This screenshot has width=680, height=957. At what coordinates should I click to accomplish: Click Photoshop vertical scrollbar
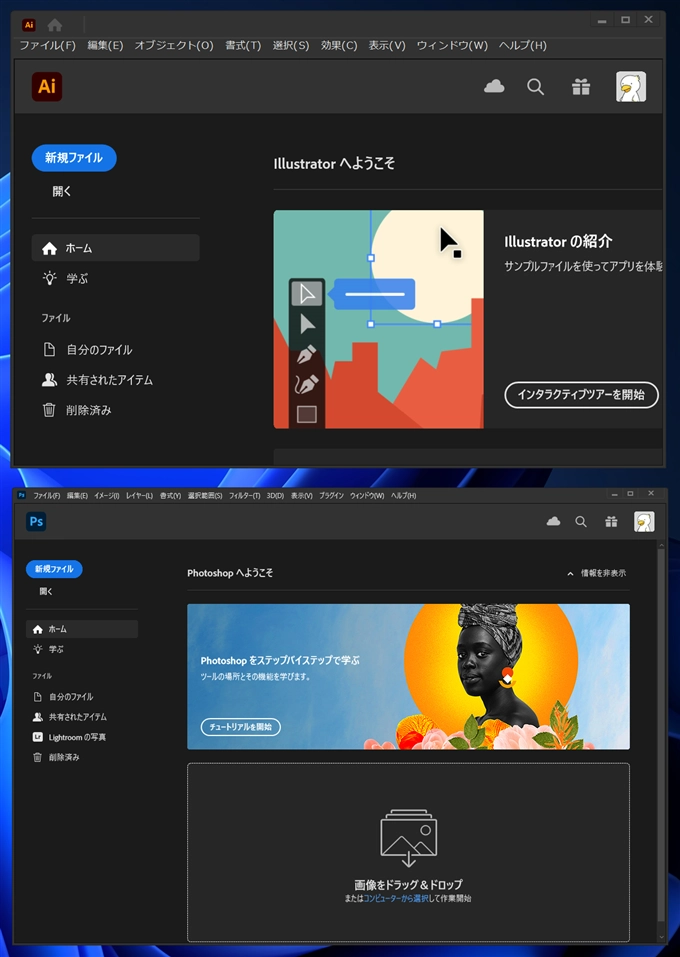[x=662, y=734]
